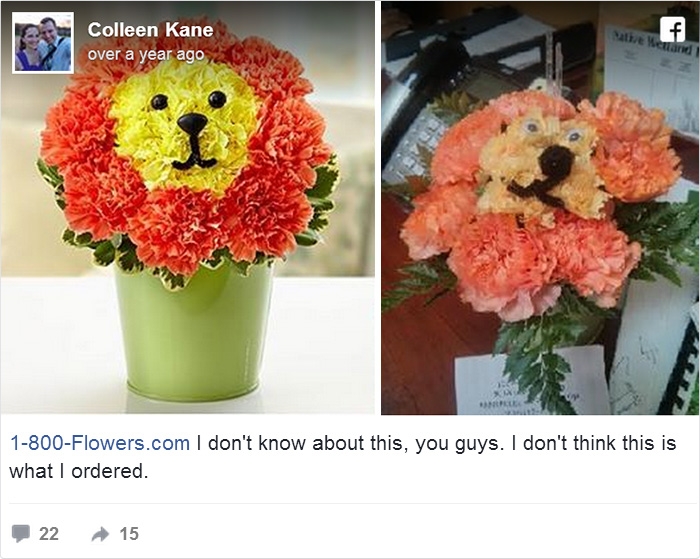Click the share count 15

[129, 534]
